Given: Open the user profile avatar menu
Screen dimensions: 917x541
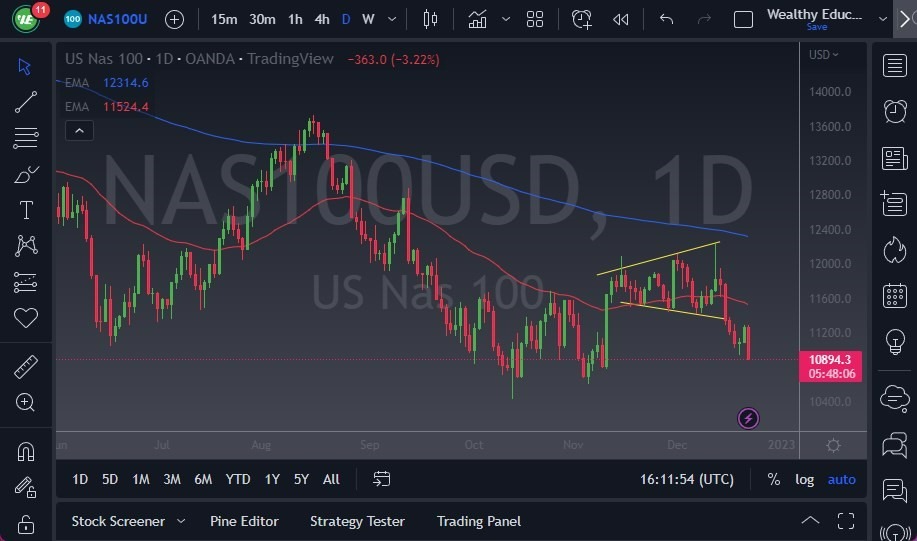Looking at the screenshot, I should (25, 19).
